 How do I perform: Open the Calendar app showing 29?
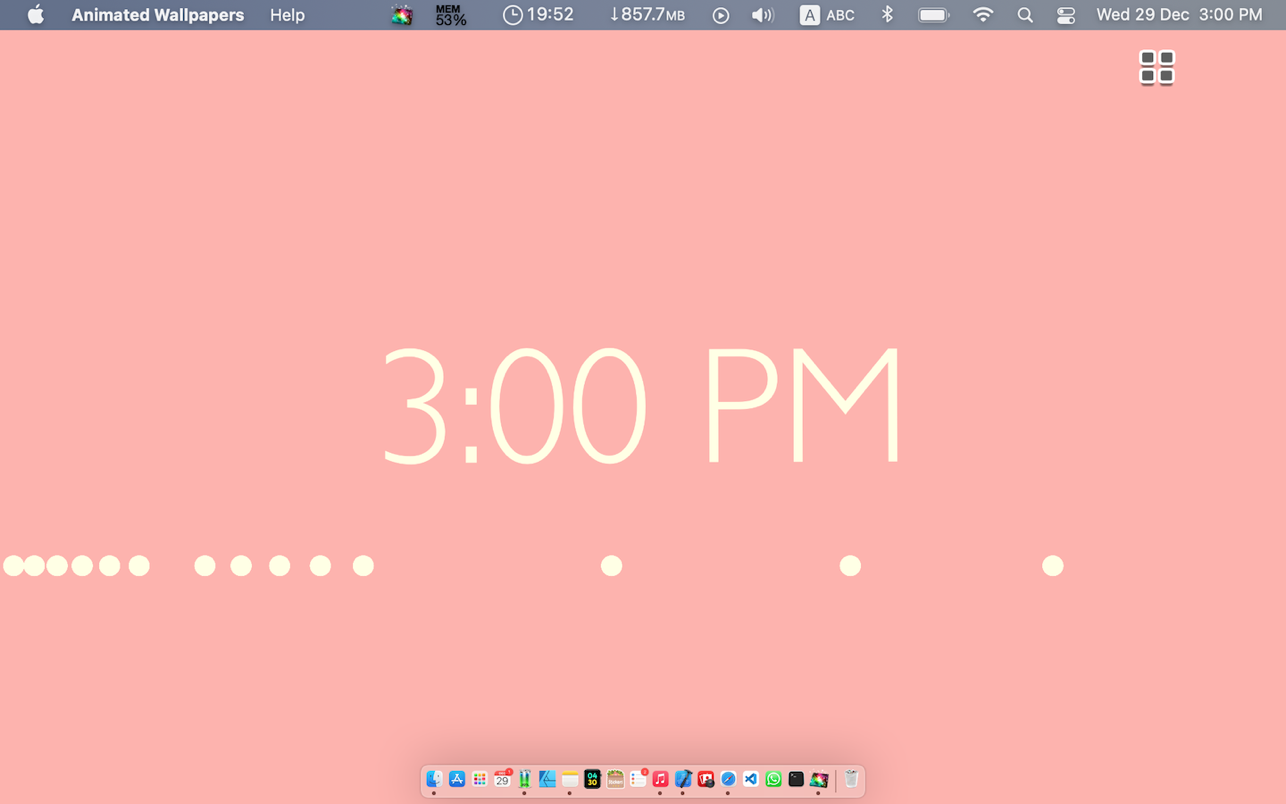pyautogui.click(x=501, y=780)
